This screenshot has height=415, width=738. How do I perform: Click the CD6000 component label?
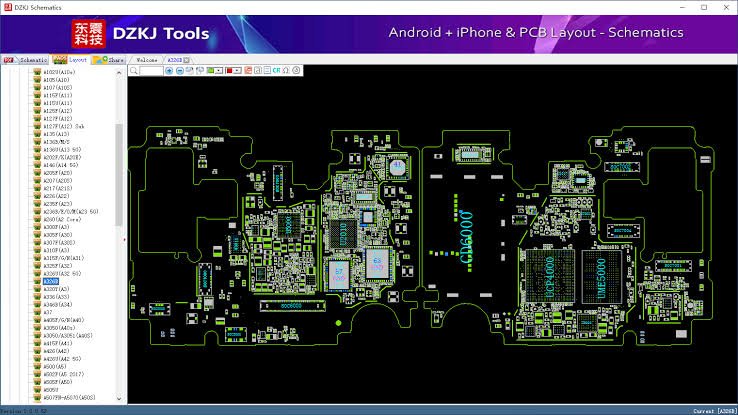point(466,237)
